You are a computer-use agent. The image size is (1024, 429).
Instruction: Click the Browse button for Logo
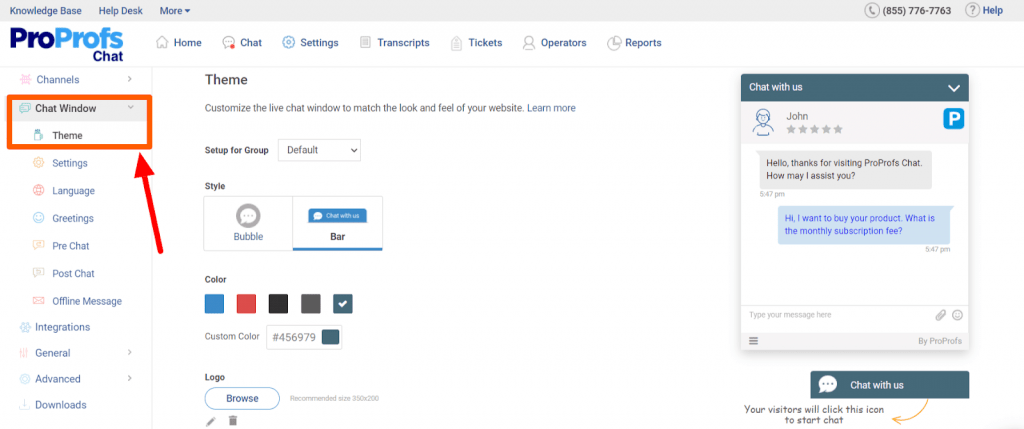click(x=242, y=398)
